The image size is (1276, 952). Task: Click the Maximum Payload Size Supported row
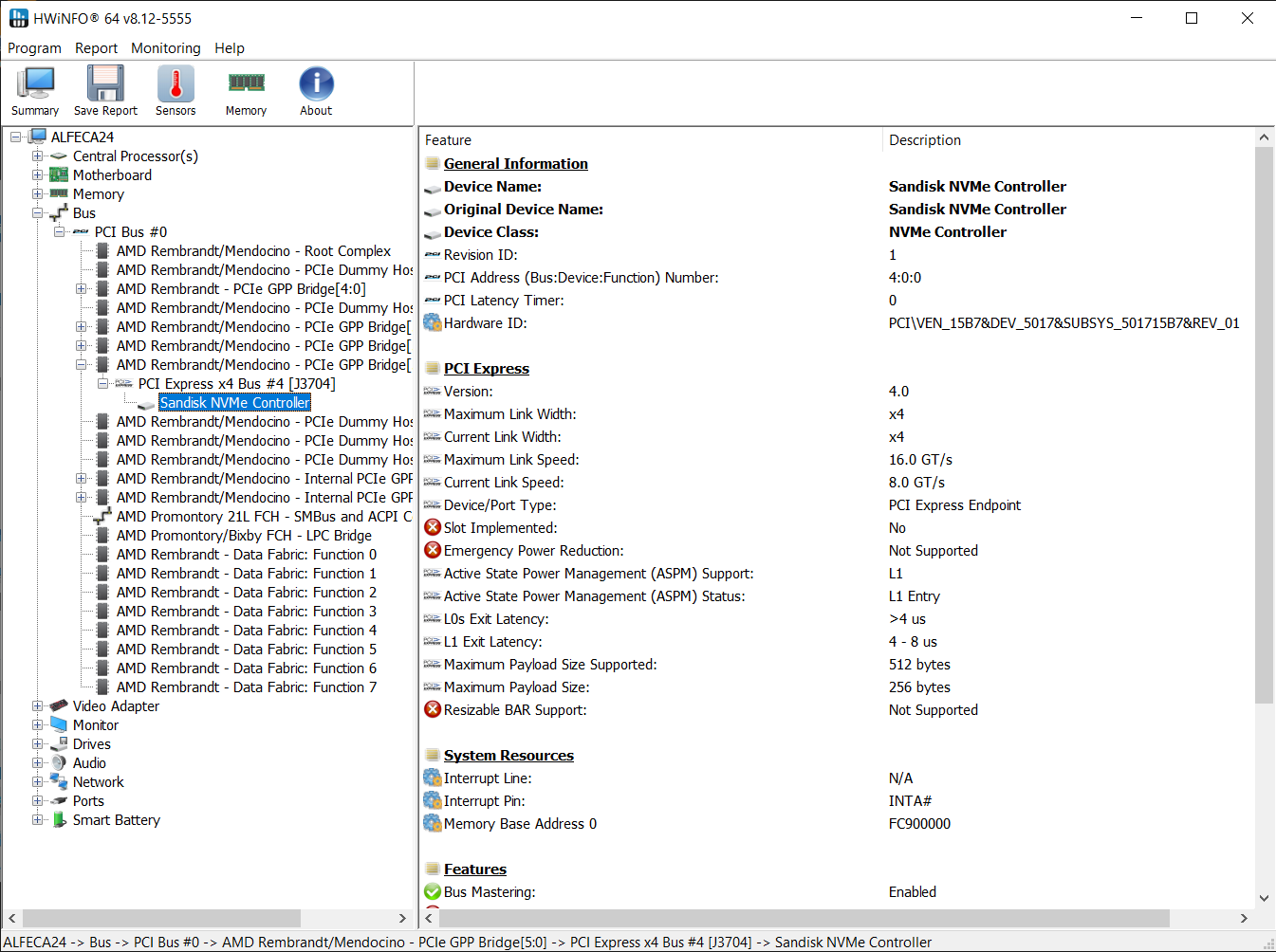point(837,664)
